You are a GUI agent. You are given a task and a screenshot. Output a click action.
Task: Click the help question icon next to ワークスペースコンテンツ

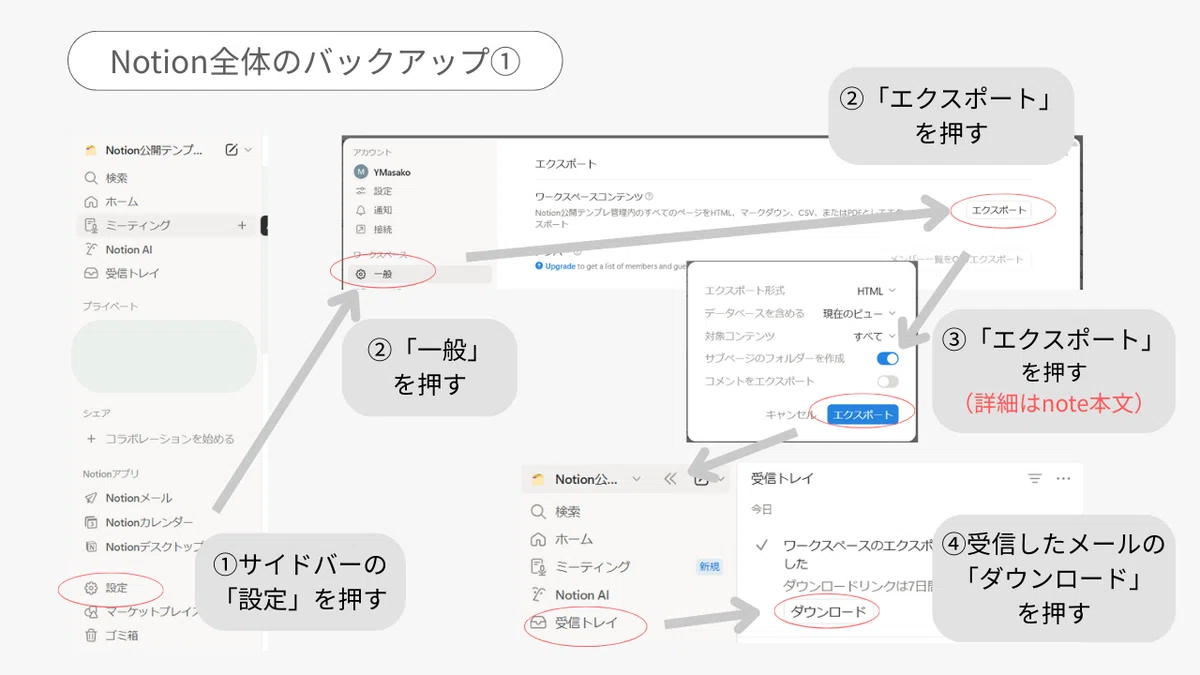coord(649,197)
